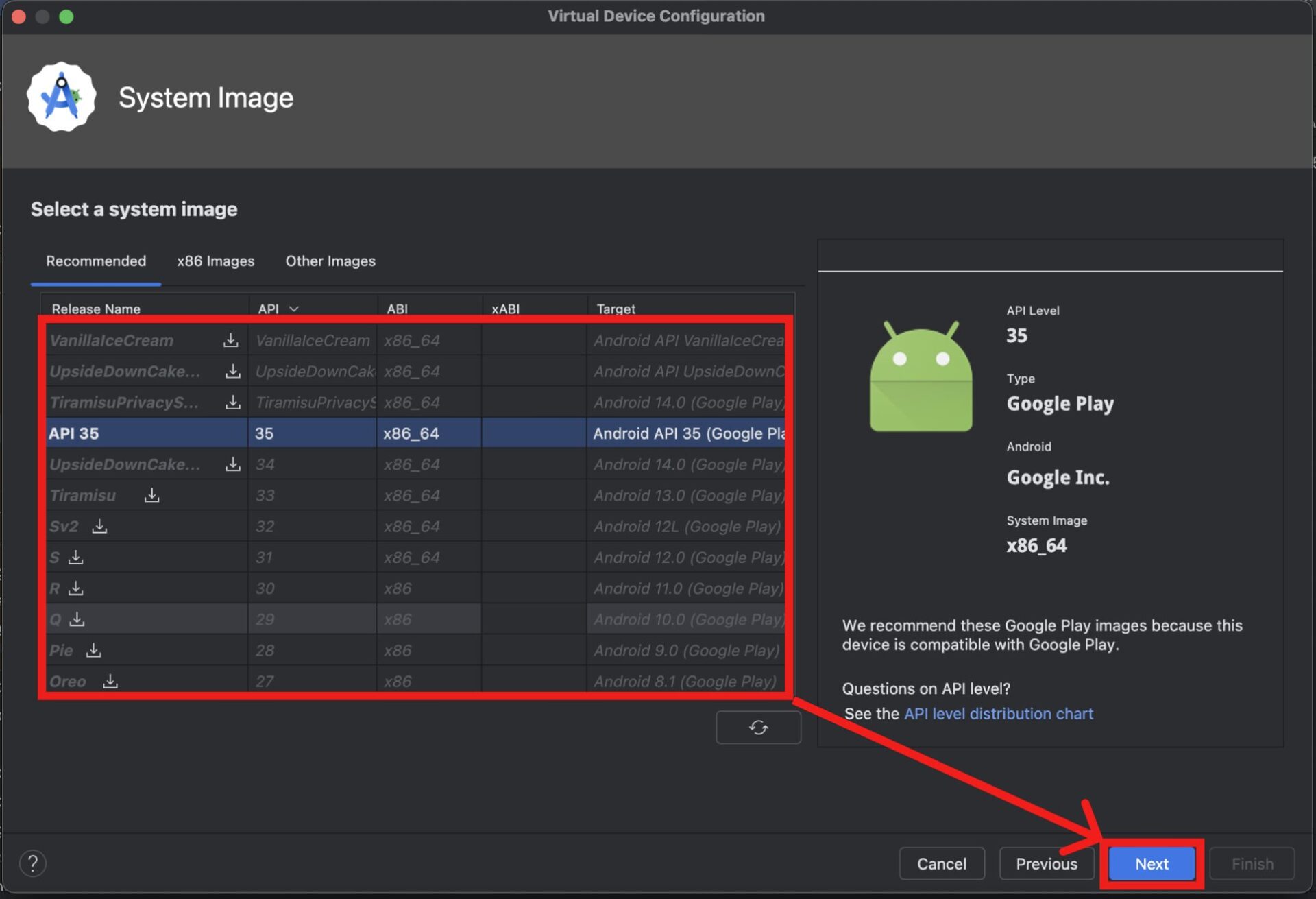The height and width of the screenshot is (899, 1316).
Task: Cancel the virtual device configuration
Action: click(941, 863)
